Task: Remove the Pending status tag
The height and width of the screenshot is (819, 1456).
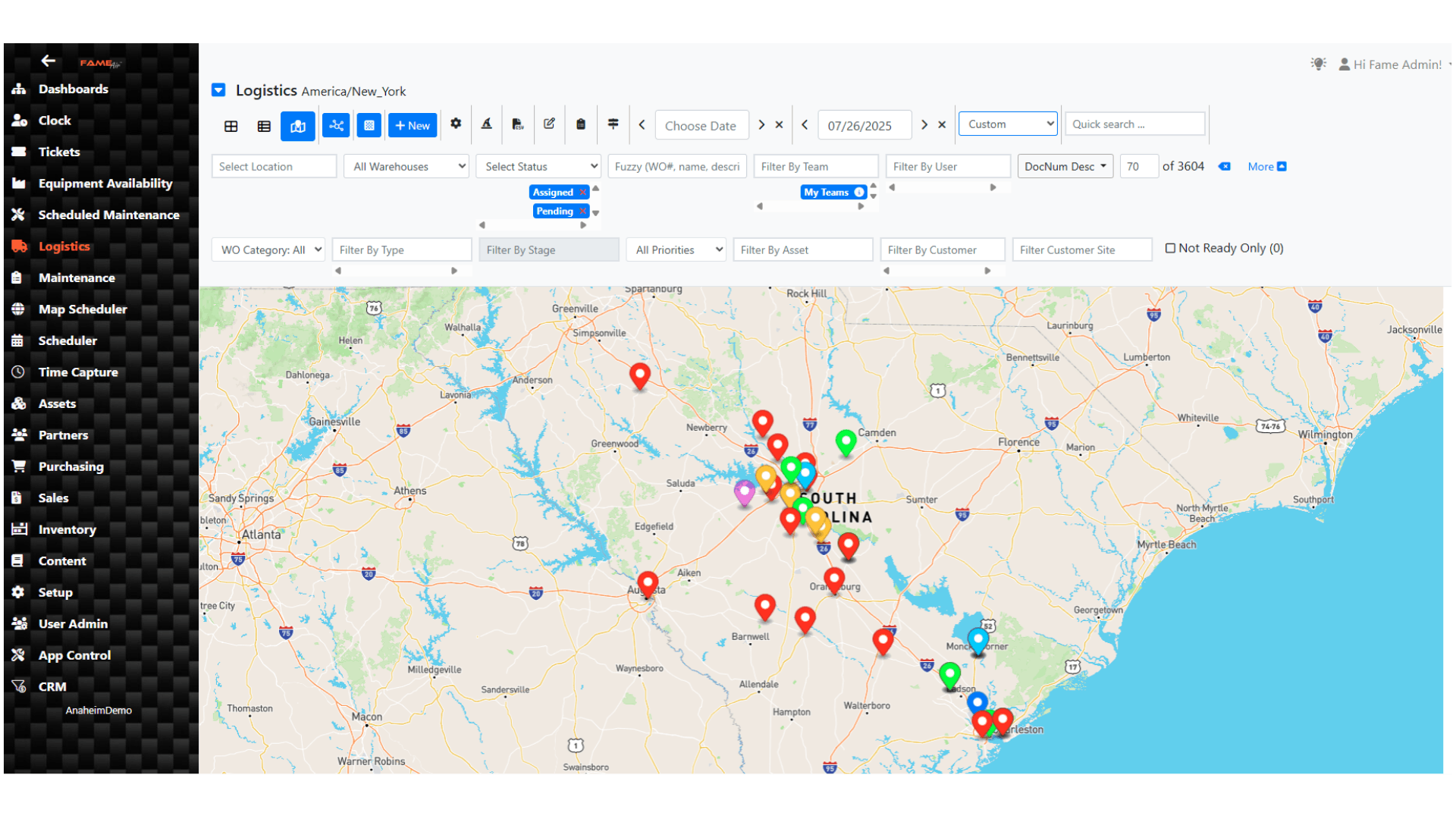Action: [x=582, y=211]
